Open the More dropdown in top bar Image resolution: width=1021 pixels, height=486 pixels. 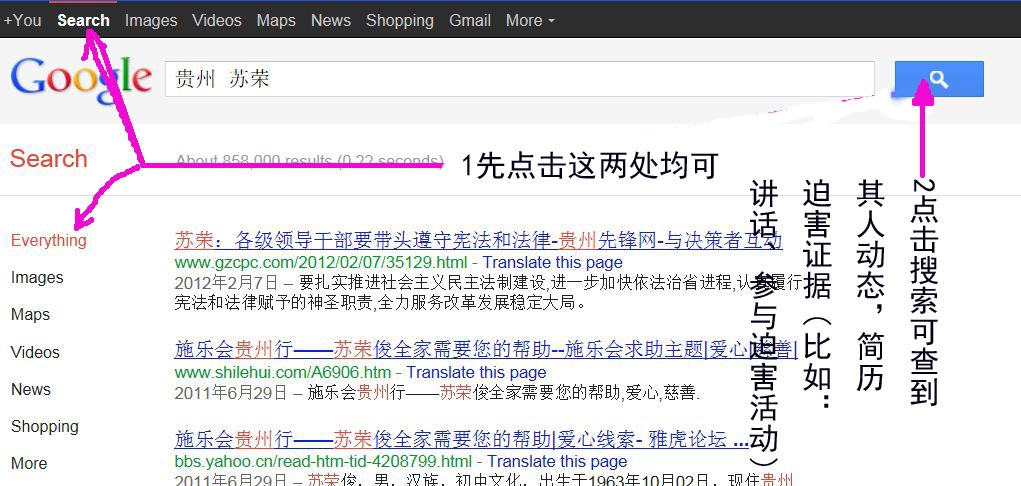click(529, 20)
